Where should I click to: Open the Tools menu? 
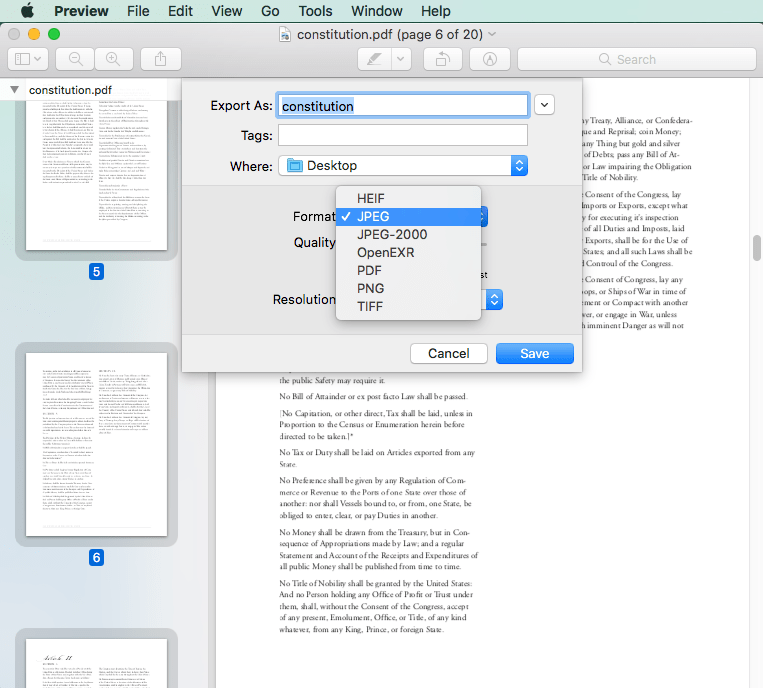(315, 11)
